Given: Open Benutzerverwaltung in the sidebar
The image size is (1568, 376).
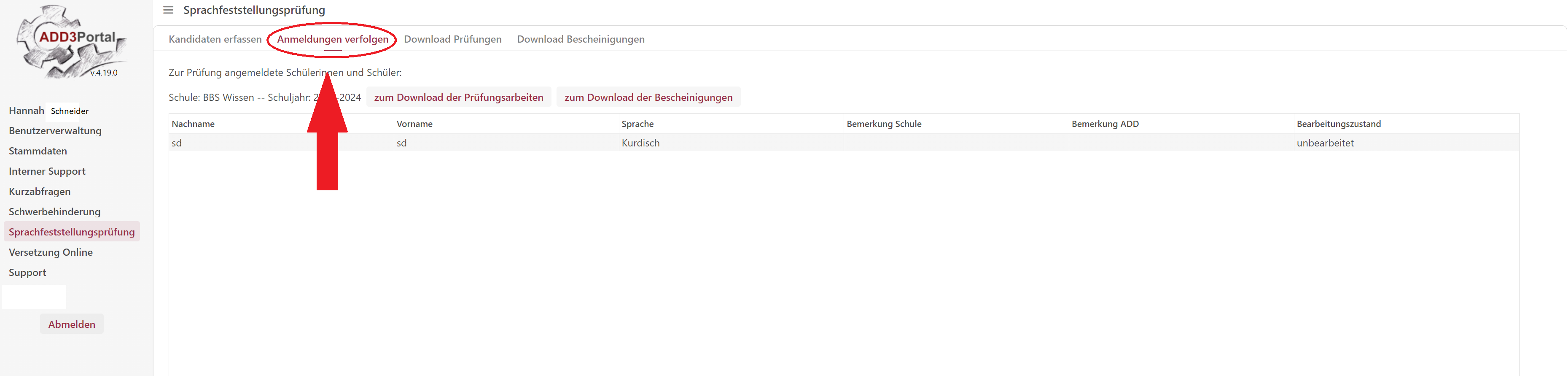Looking at the screenshot, I should tap(55, 131).
